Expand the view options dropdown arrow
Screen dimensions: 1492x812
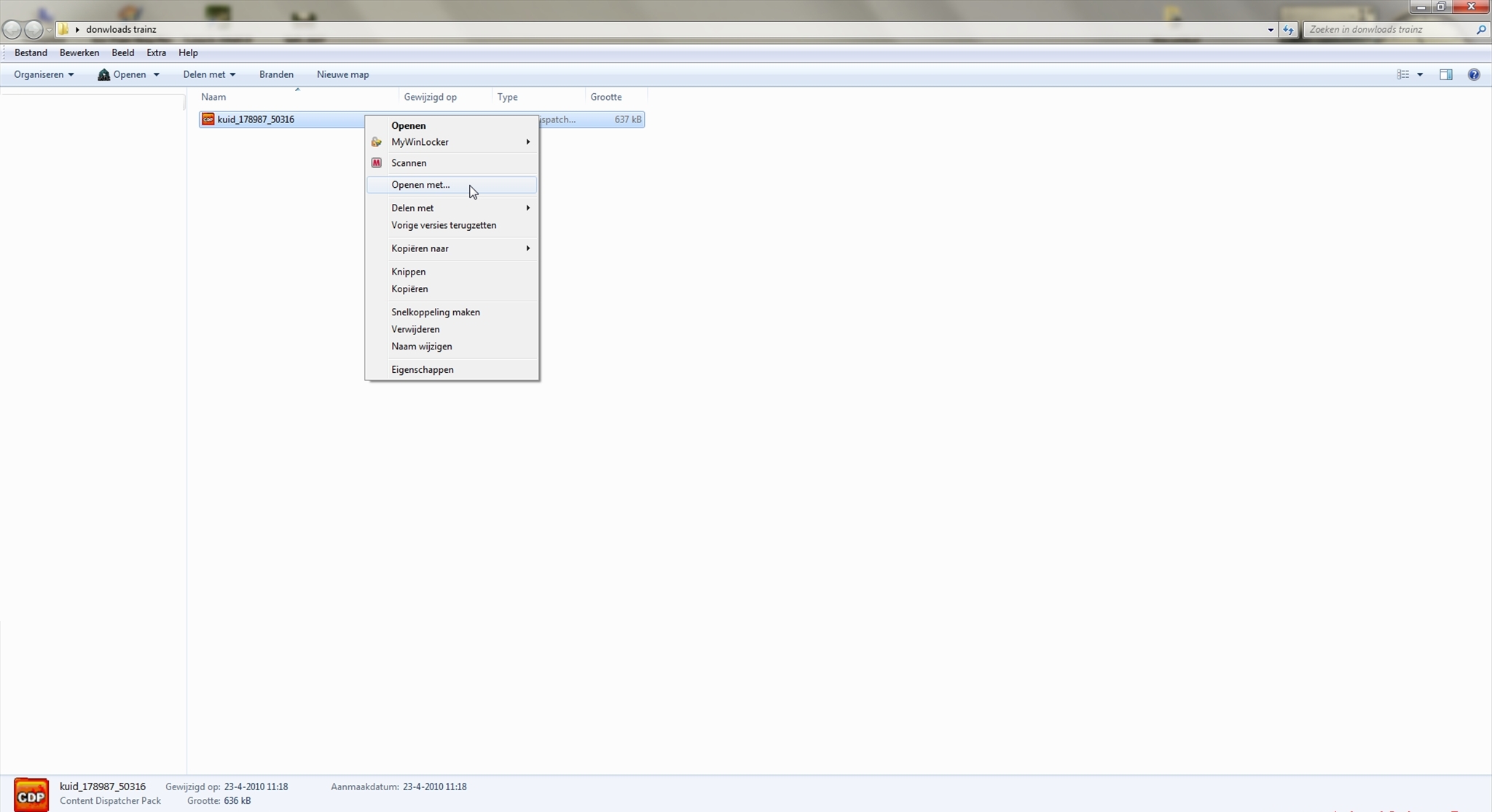click(x=1419, y=74)
